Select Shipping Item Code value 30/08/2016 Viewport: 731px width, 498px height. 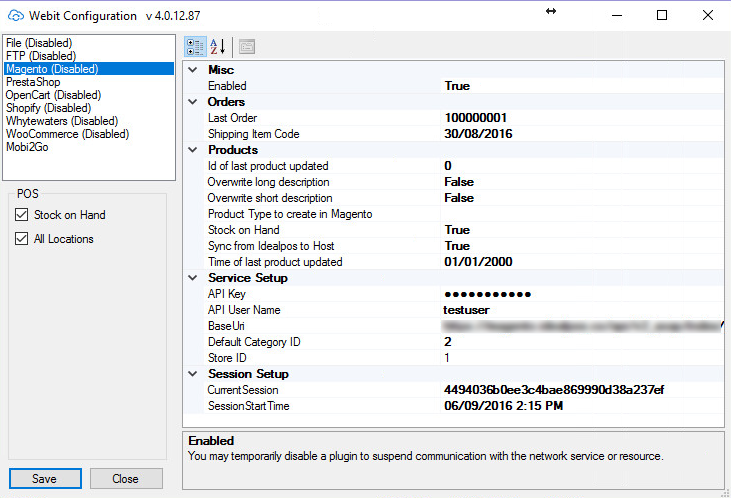[x=582, y=134]
